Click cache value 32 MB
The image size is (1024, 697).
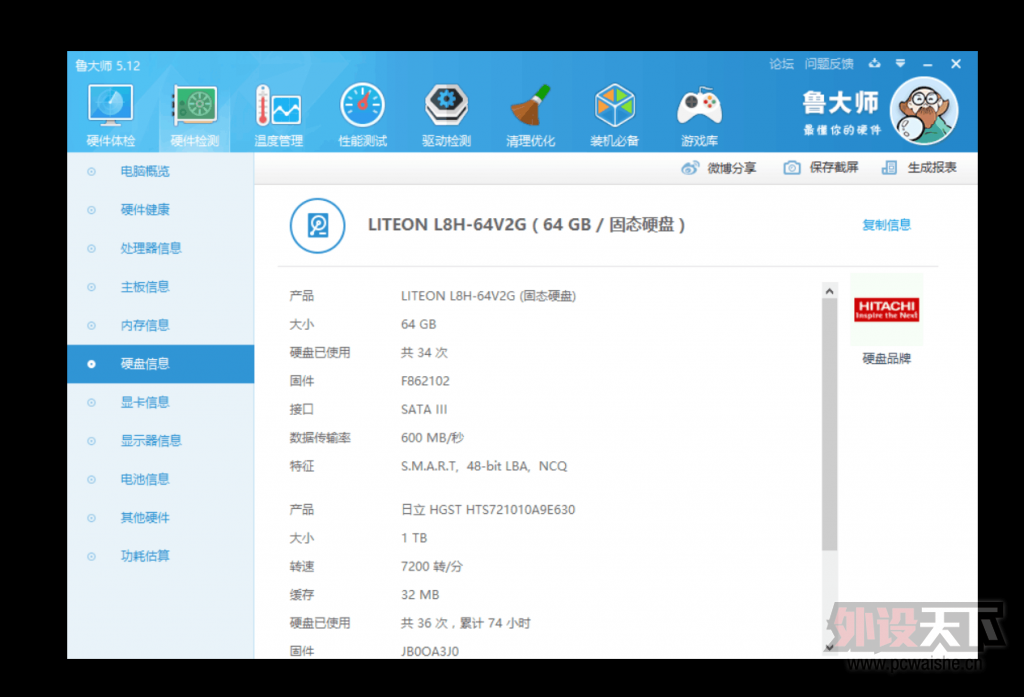click(420, 594)
